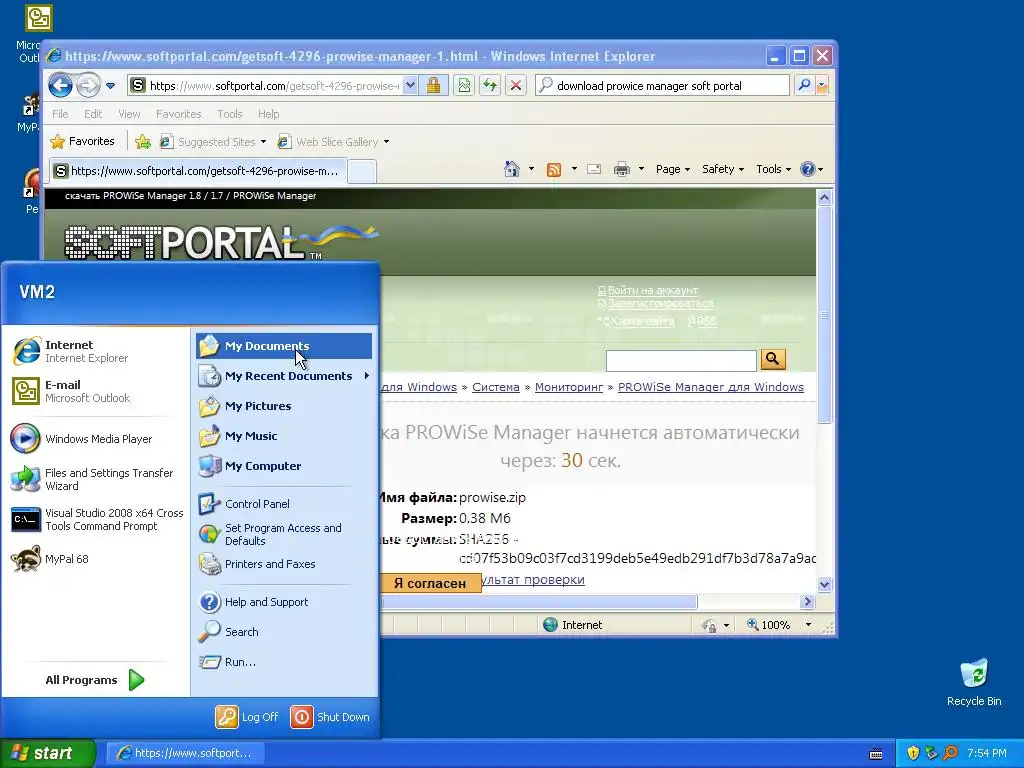The image size is (1024, 768).
Task: Open Web Slice Gallery dropdown
Action: pyautogui.click(x=333, y=142)
